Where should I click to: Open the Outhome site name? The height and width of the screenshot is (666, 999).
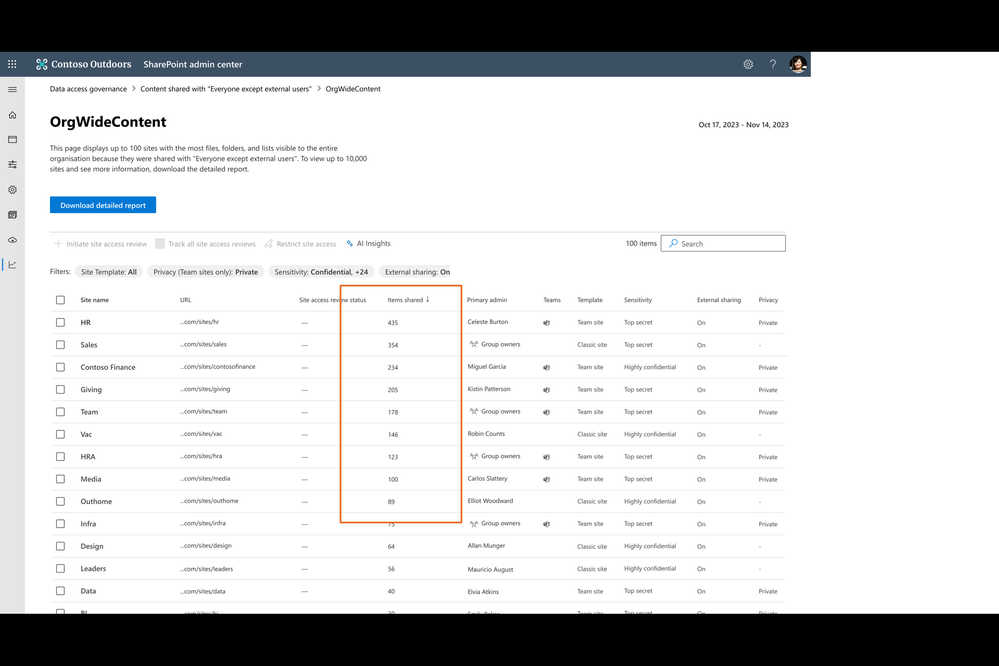click(x=96, y=502)
